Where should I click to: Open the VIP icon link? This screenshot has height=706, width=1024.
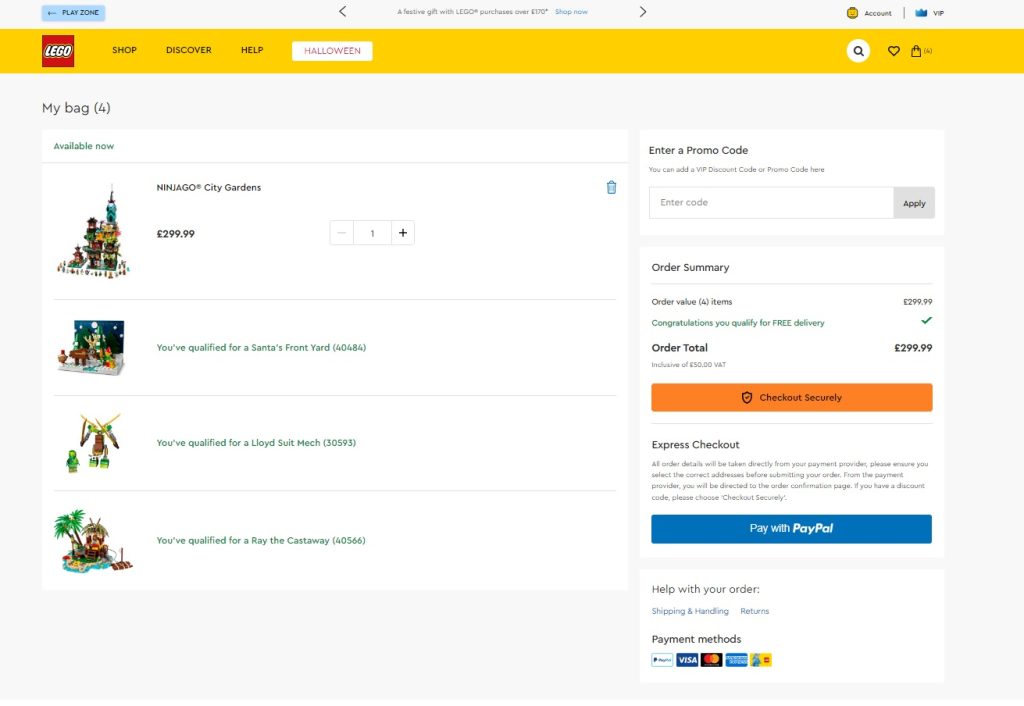pyautogui.click(x=921, y=13)
